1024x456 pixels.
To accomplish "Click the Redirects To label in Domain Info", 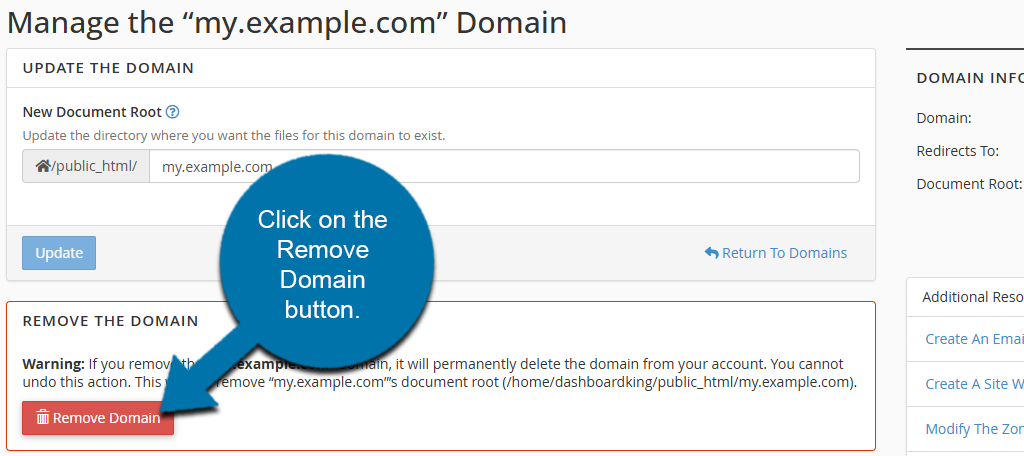I will pyautogui.click(x=958, y=151).
